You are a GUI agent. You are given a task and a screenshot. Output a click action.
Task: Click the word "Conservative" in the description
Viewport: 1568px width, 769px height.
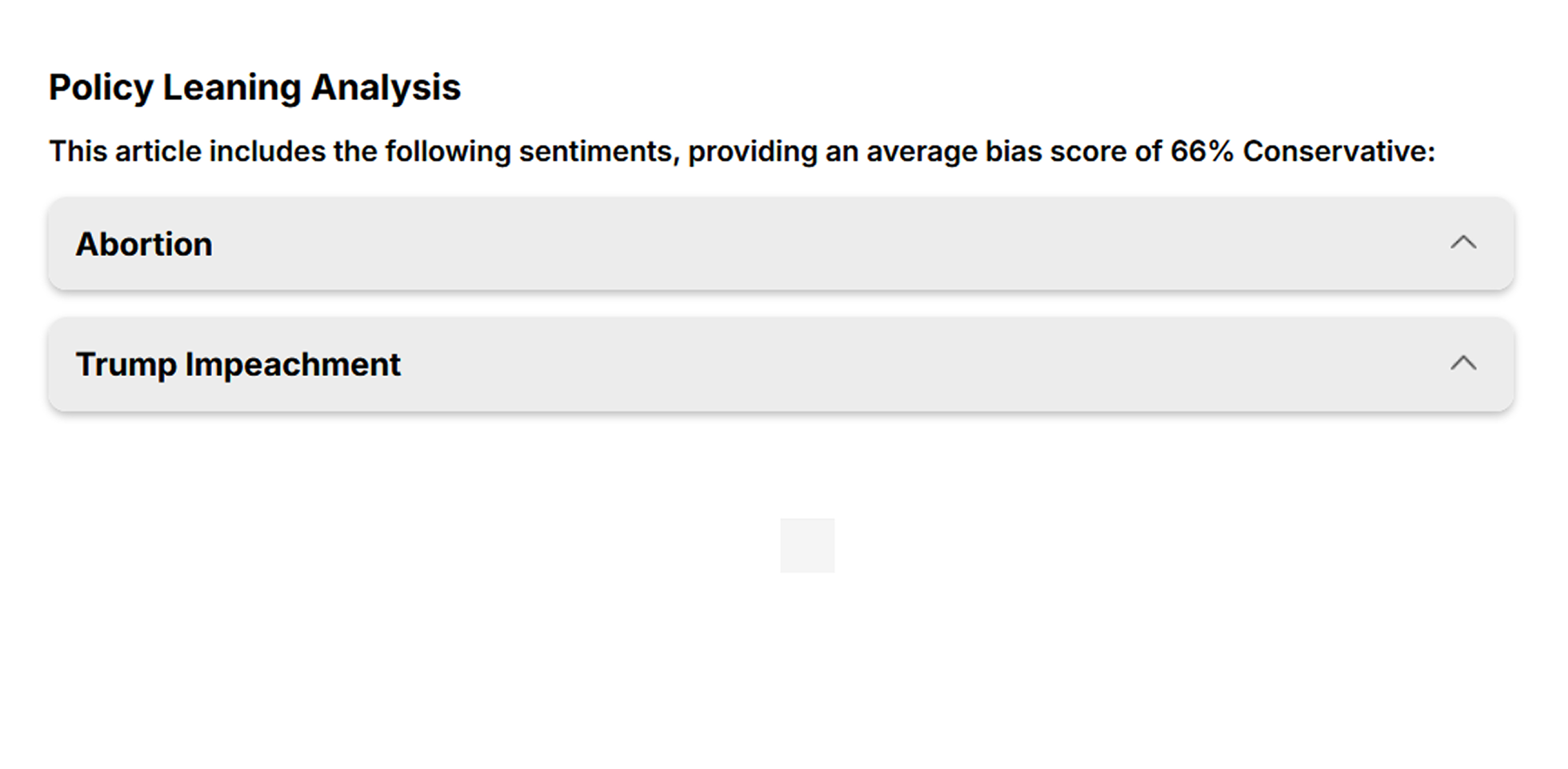[1338, 151]
